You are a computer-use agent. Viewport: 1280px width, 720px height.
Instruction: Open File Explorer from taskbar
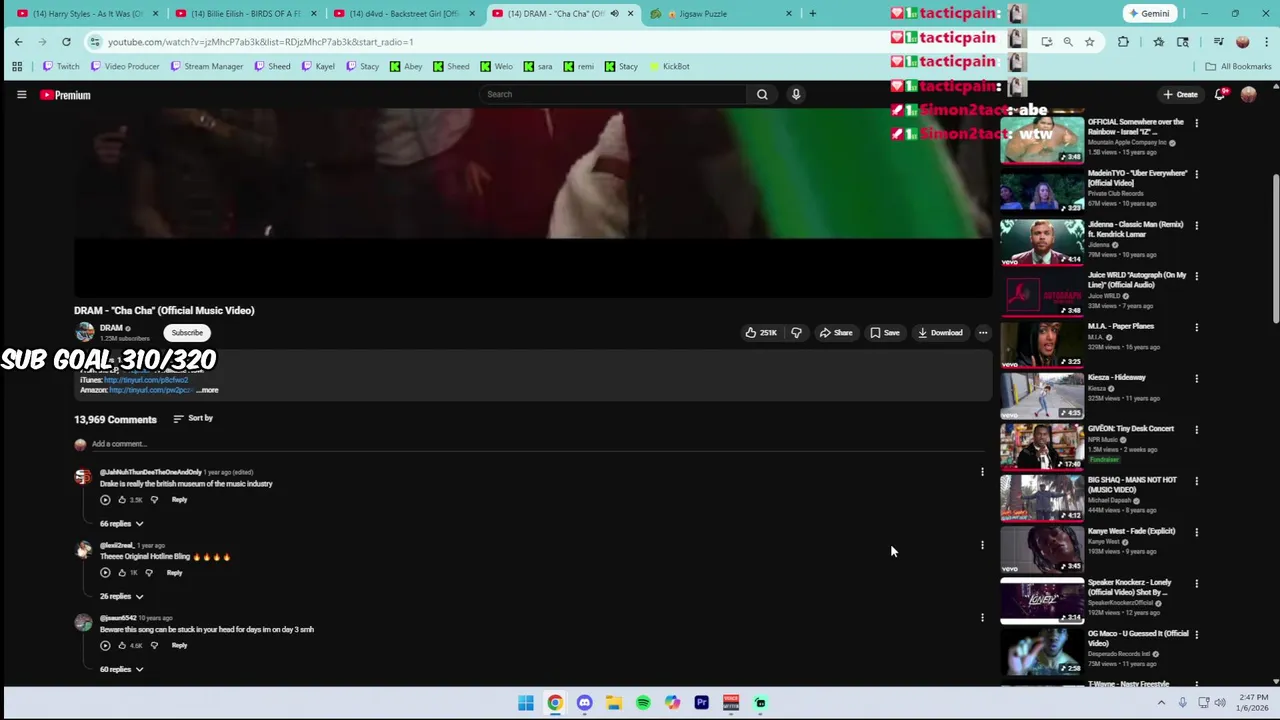[x=613, y=703]
